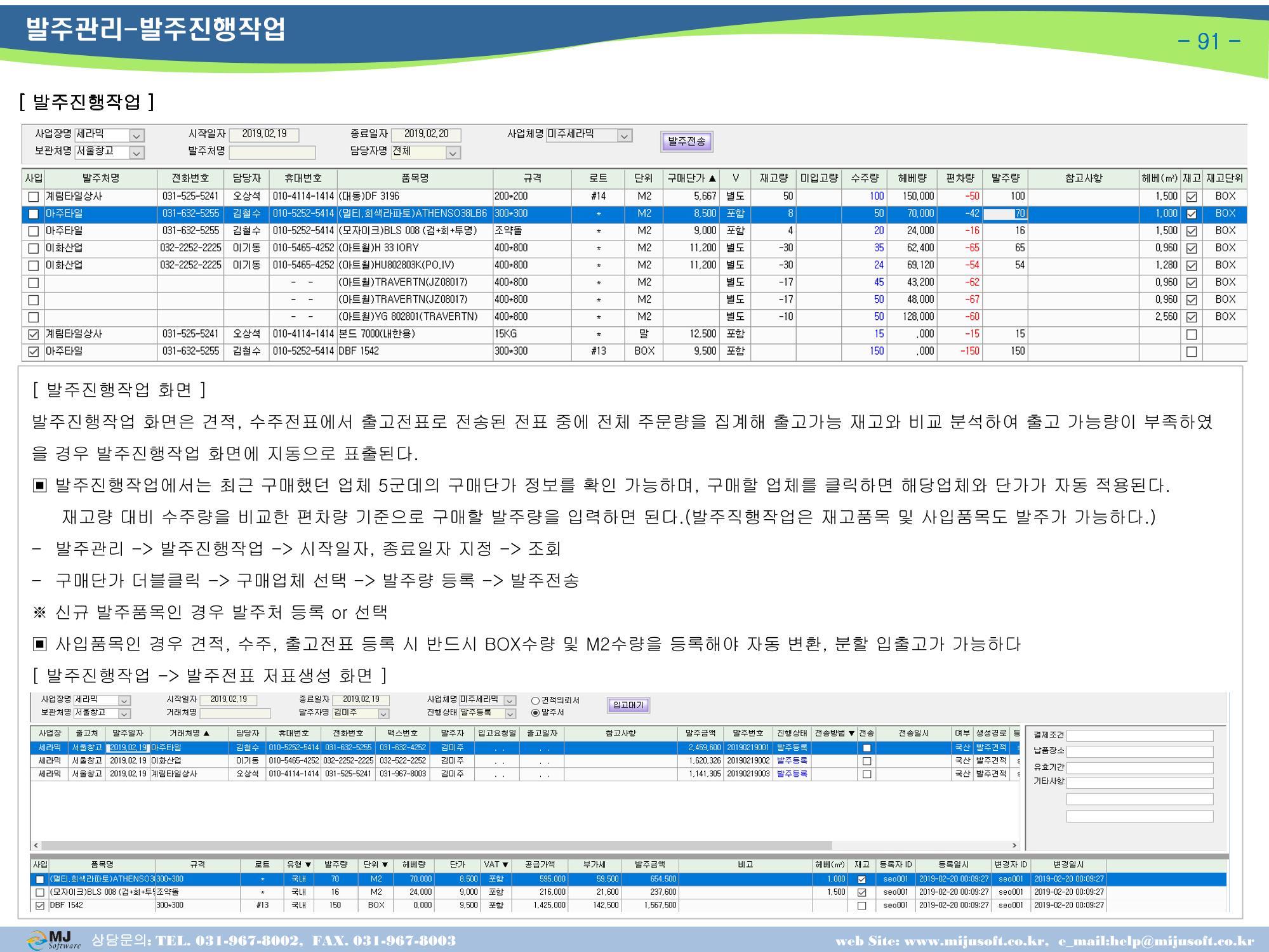Click the scrollbar left arrow in order list
Image resolution: width=1269 pixels, height=952 pixels.
pyautogui.click(x=36, y=845)
